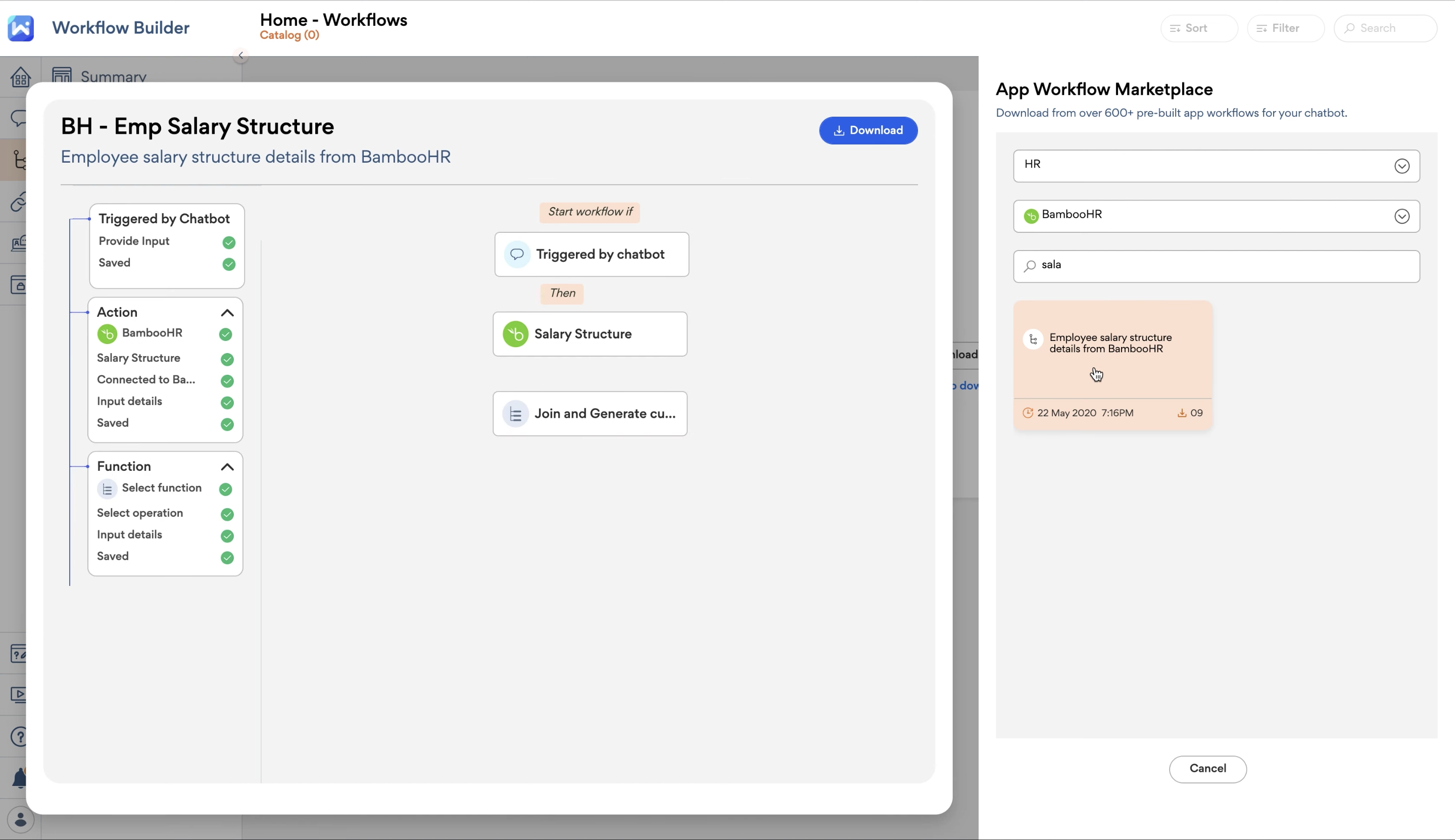The image size is (1455, 840).
Task: Click the Catalog (0) tab
Action: click(289, 35)
